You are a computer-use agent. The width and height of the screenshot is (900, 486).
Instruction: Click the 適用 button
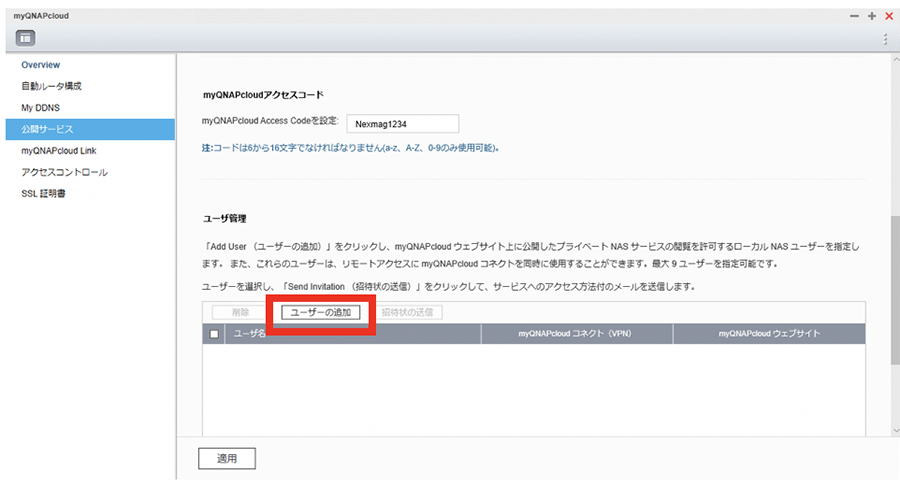(x=227, y=458)
